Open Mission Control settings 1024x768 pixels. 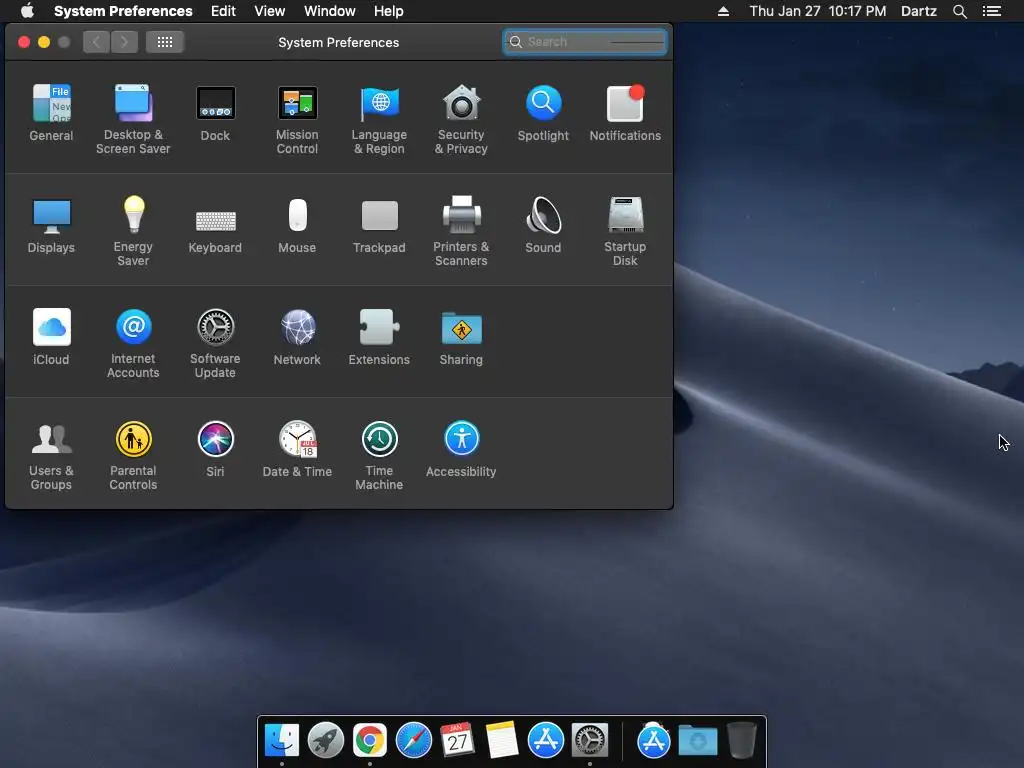297,119
